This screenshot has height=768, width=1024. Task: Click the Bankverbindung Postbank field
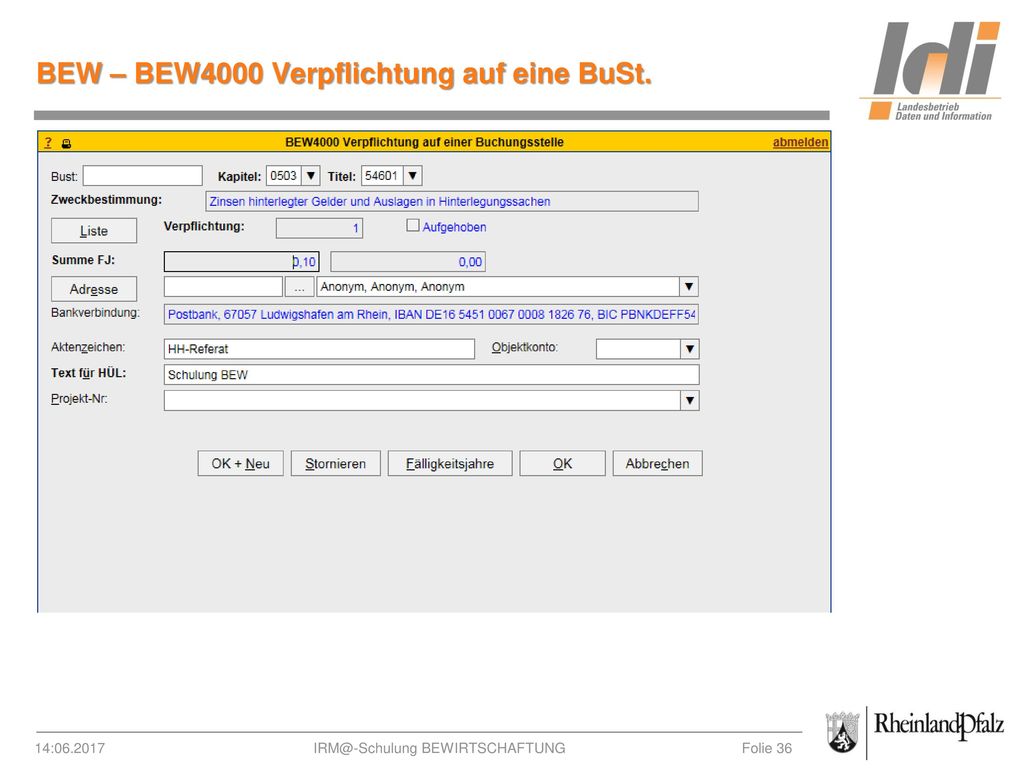tap(431, 314)
